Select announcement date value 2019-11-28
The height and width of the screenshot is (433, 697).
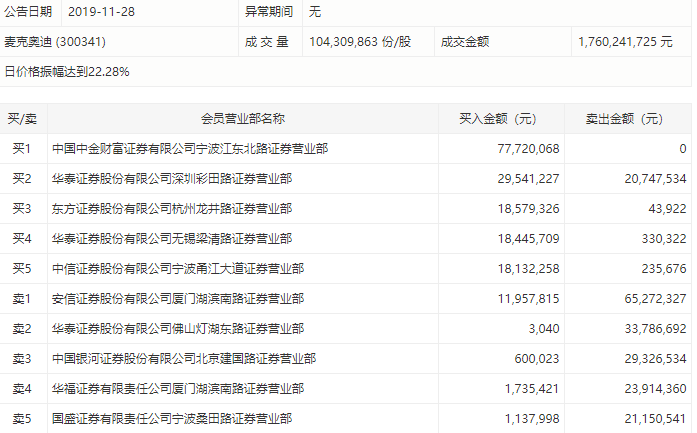(x=101, y=12)
